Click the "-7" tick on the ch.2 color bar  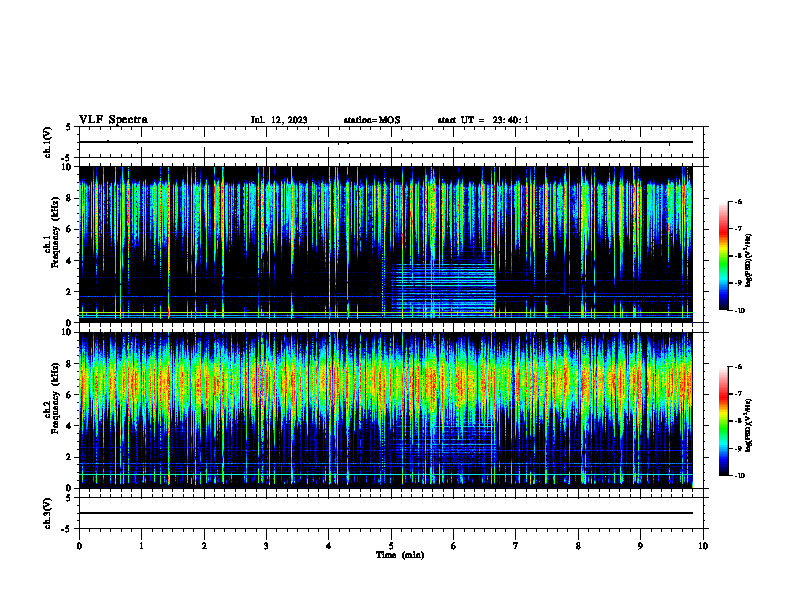coord(738,394)
